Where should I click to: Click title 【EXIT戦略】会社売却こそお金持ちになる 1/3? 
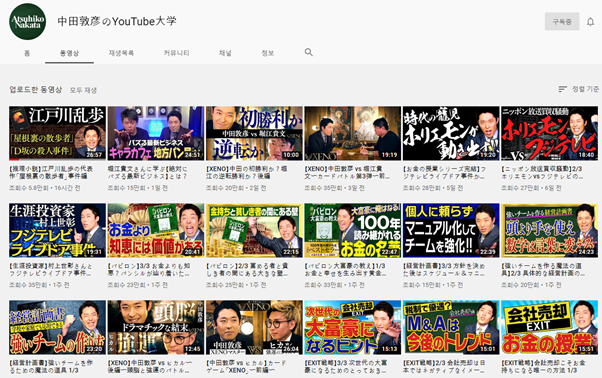click(543, 366)
